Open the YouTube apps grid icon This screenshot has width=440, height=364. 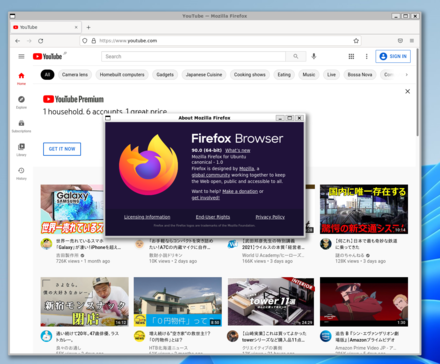click(x=351, y=56)
